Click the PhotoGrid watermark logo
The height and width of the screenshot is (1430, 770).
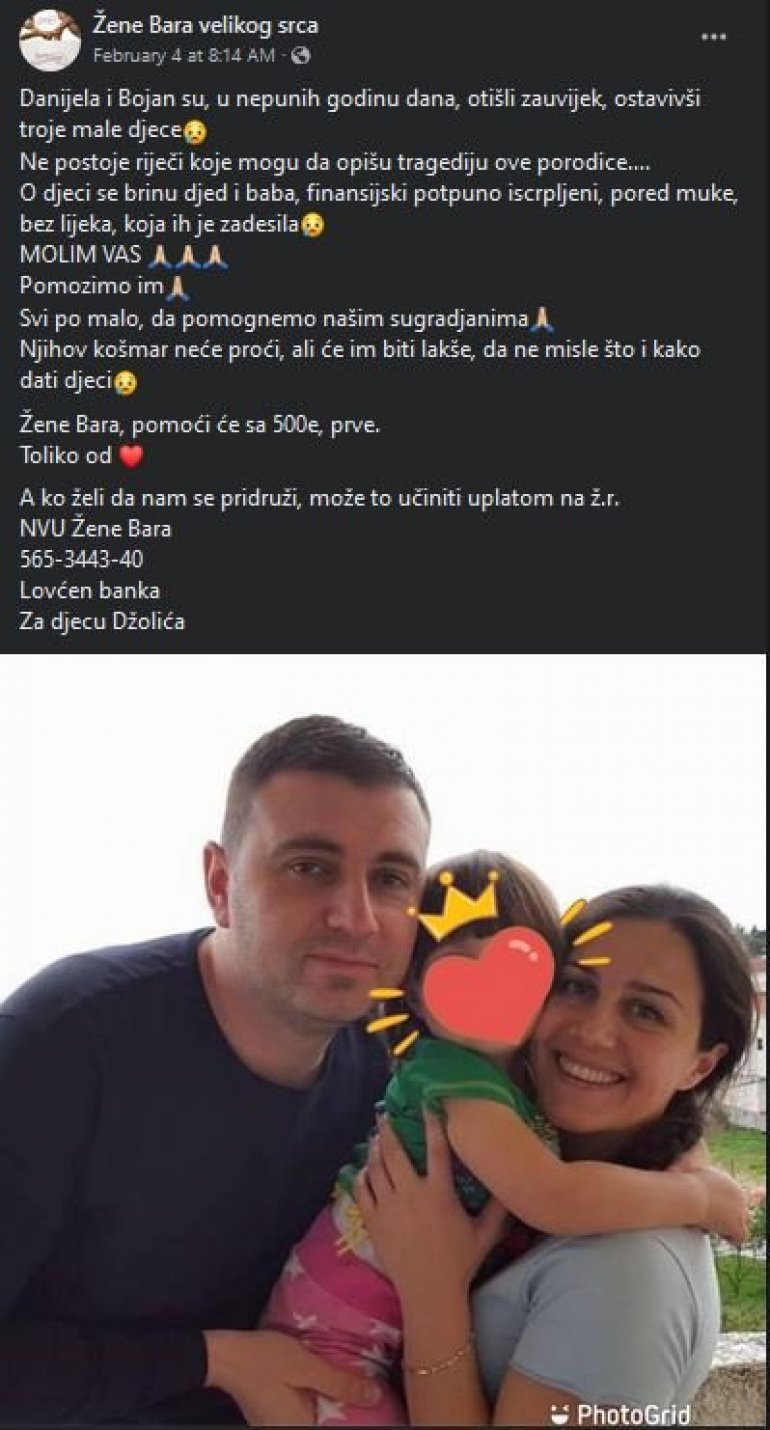619,1413
